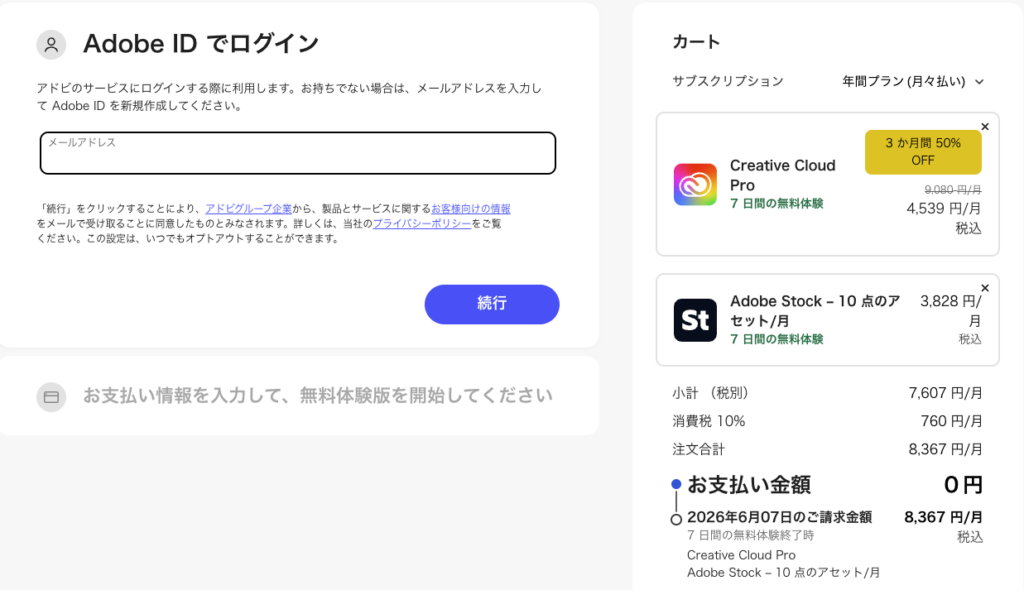Remove Adobe Stock item from the cart

(985, 288)
